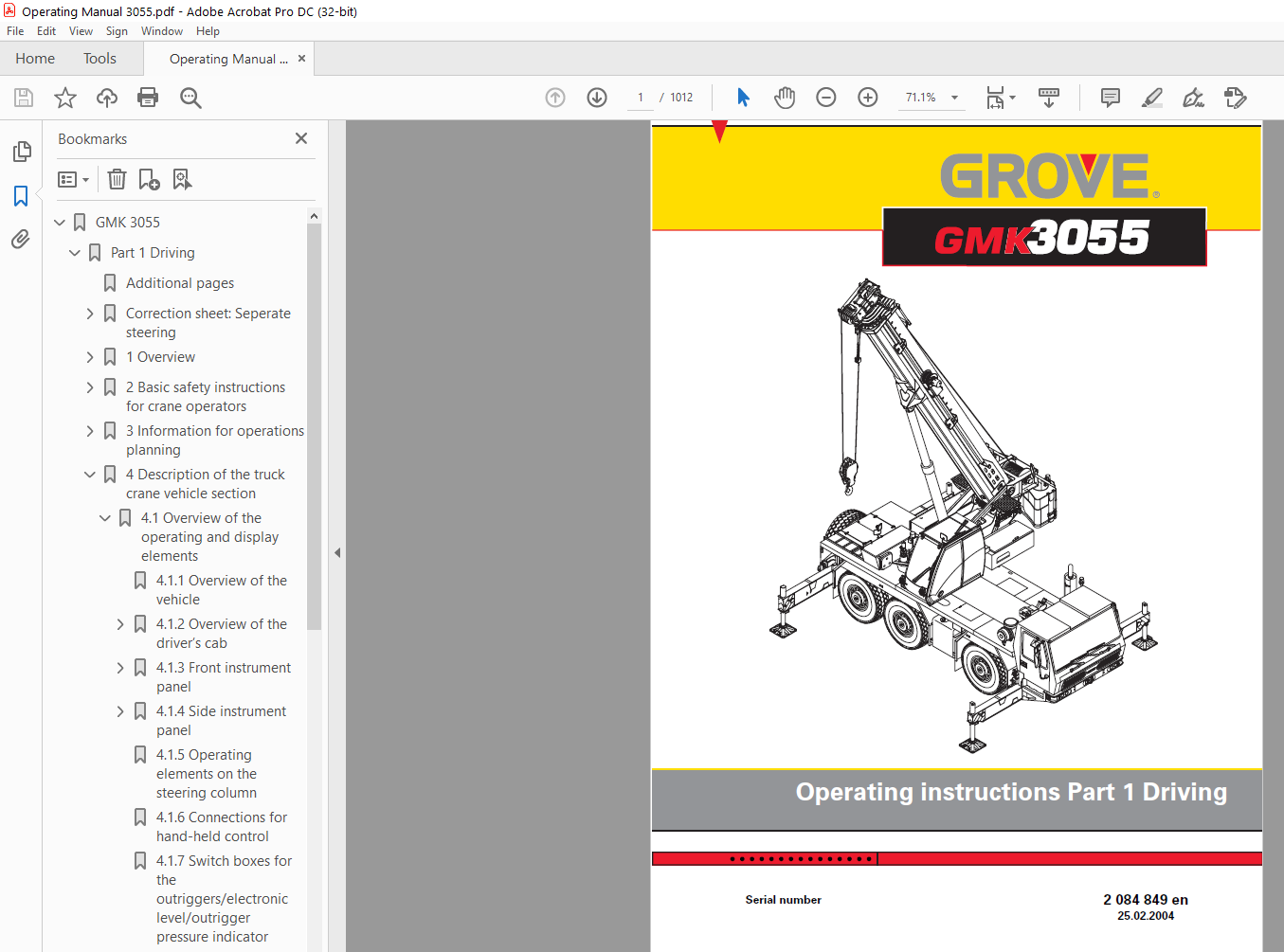Expand 4.1.3 Front instrument panel
This screenshot has width=1284, height=952.
[x=120, y=668]
